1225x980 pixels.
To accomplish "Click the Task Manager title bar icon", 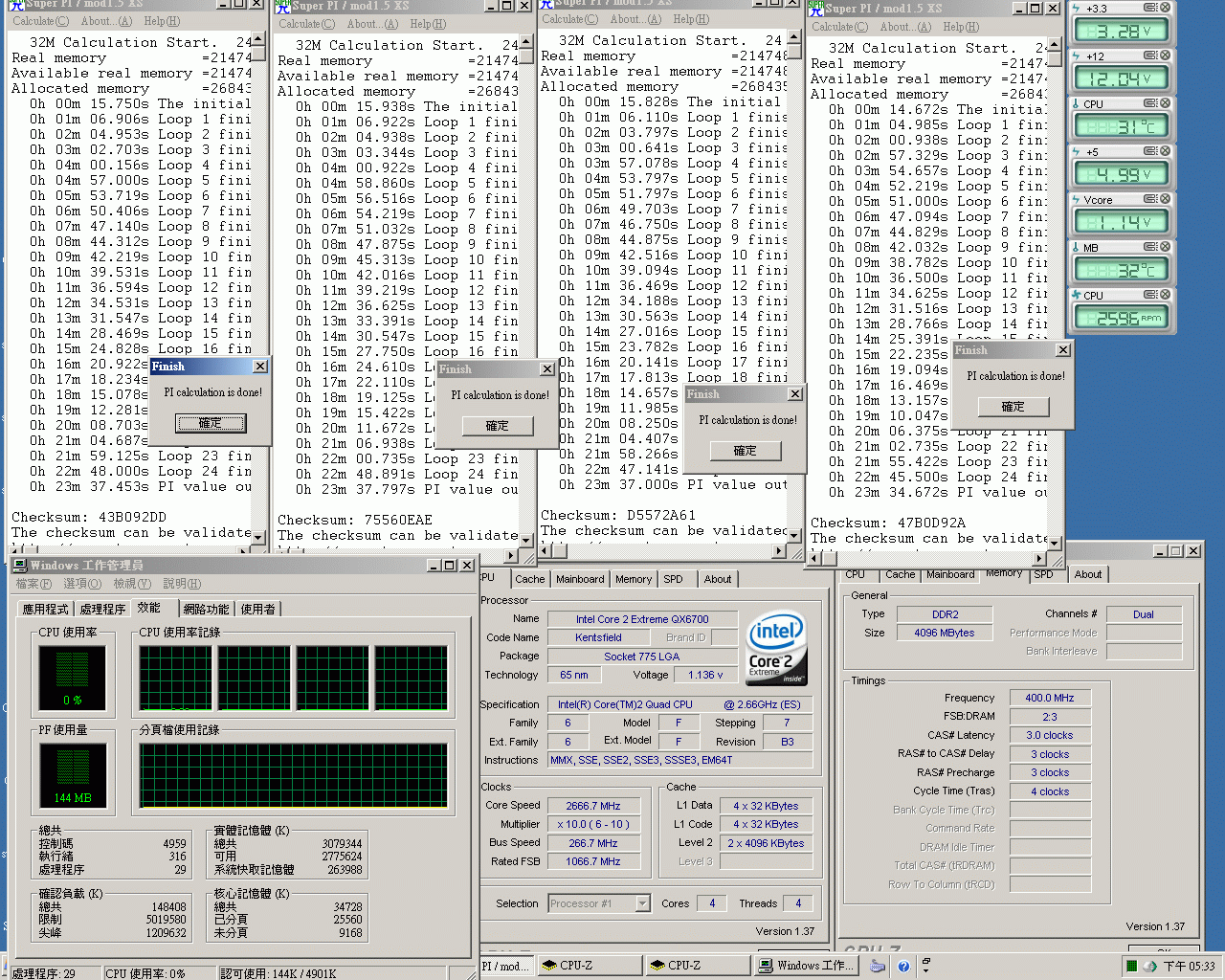I will click(x=20, y=566).
